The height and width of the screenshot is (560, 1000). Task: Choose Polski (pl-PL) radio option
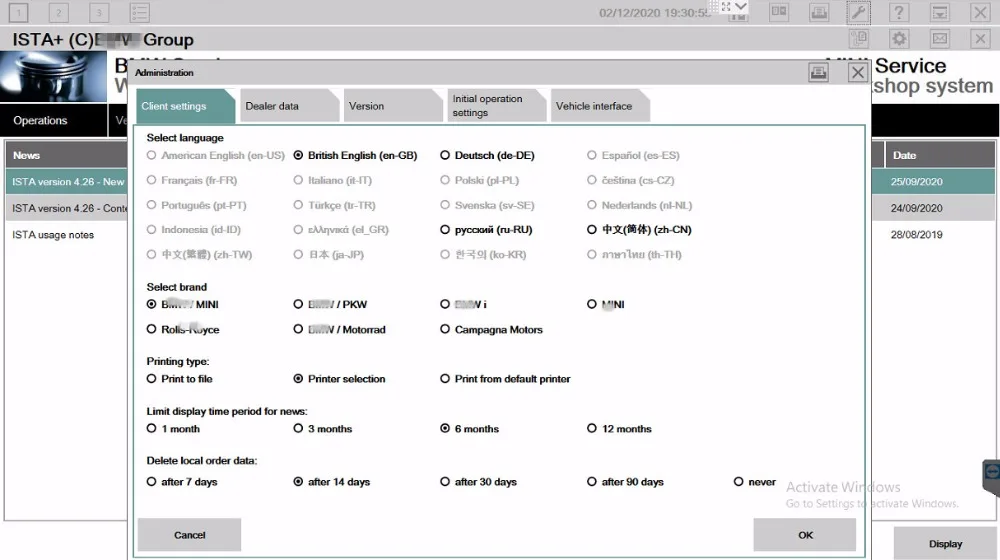pyautogui.click(x=480, y=181)
